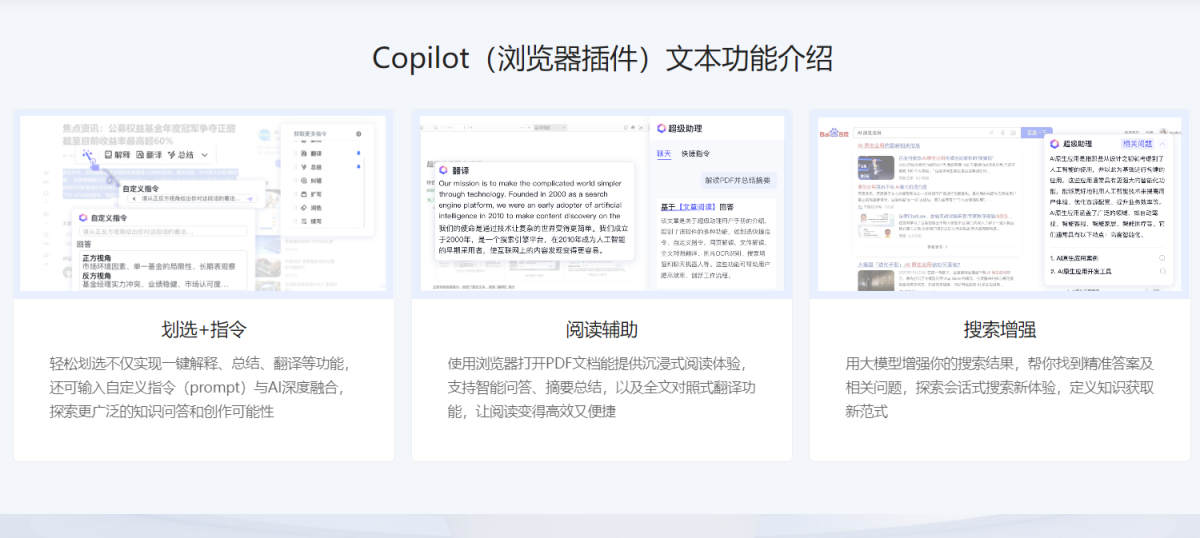The width and height of the screenshot is (1200, 538).
Task: Click the send arrow in 自定义指令 input
Action: pos(250,199)
